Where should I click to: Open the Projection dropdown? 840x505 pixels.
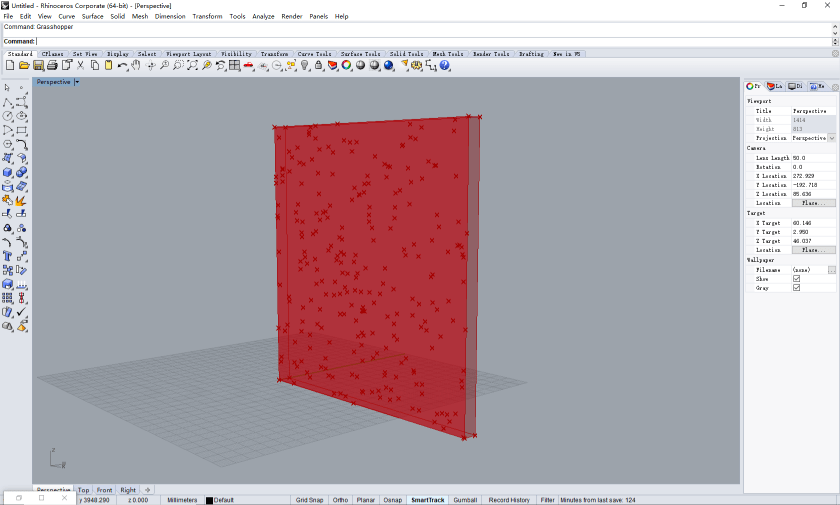831,138
